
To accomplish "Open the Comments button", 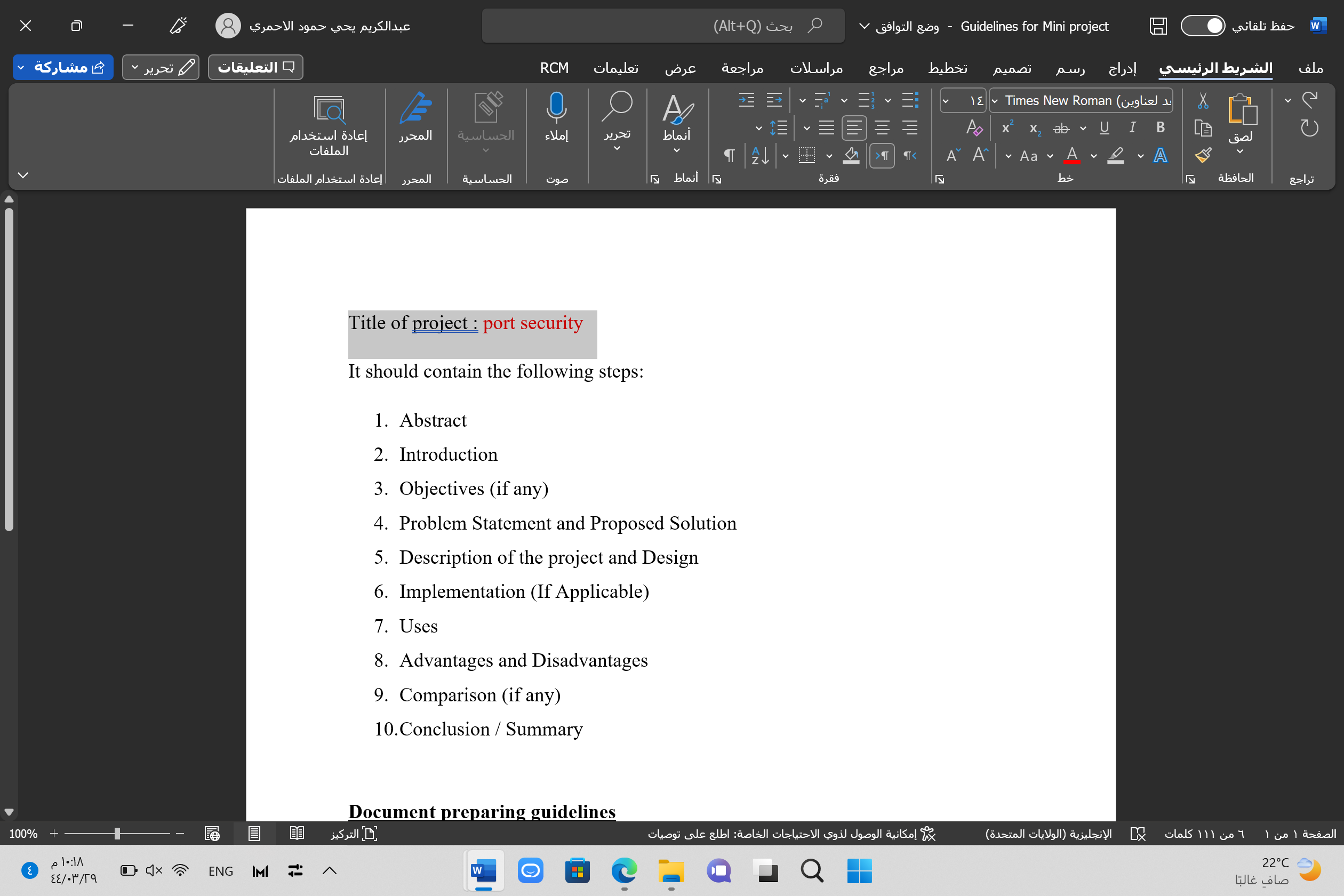I will 255,67.
